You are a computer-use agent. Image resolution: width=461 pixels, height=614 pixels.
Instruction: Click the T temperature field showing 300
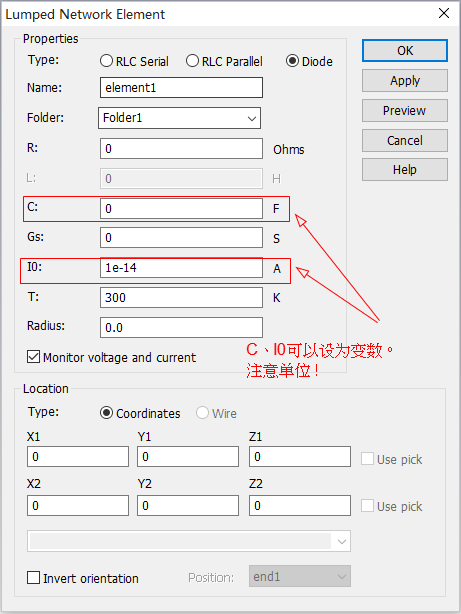[x=181, y=298]
